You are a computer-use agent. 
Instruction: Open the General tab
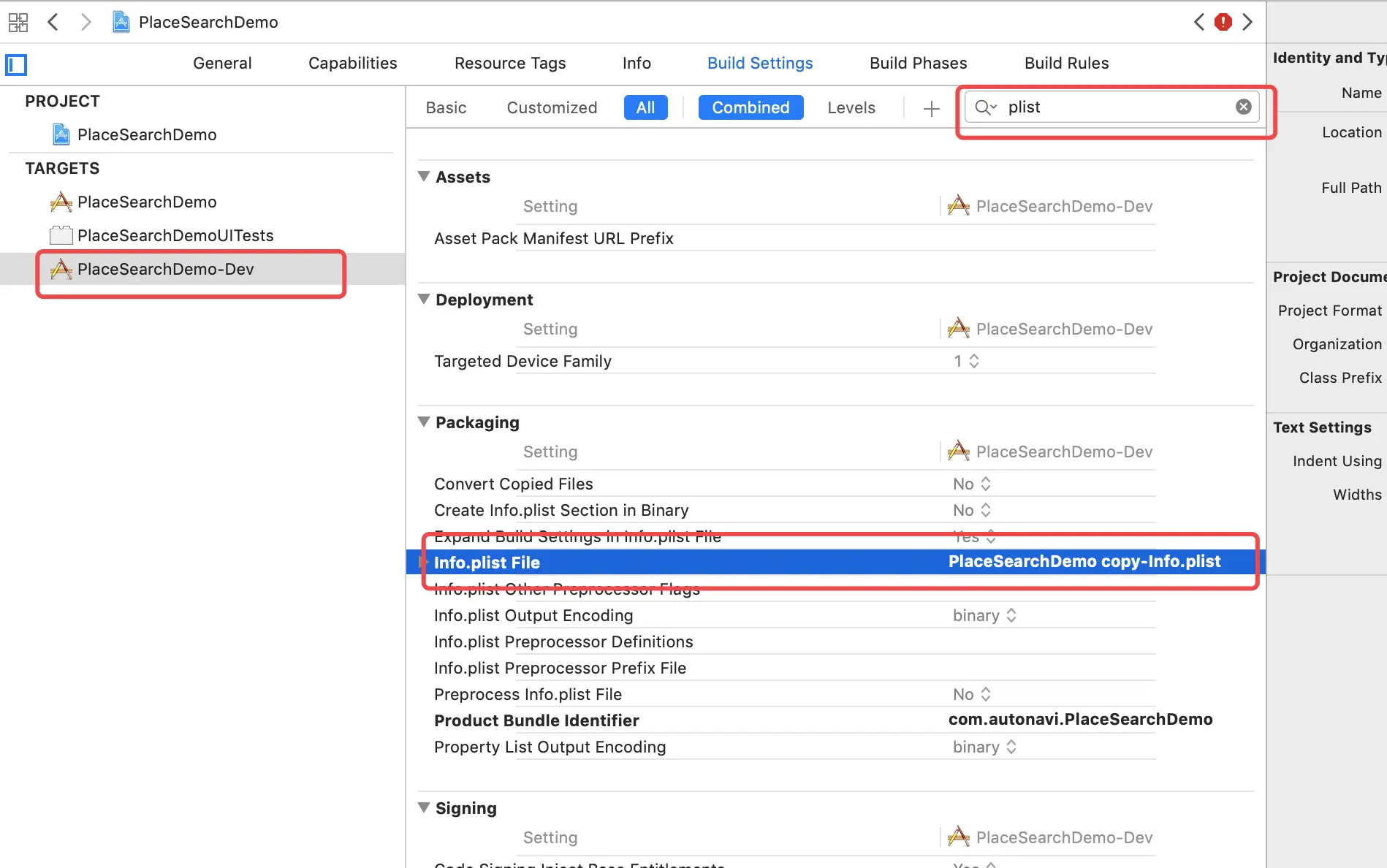[222, 64]
